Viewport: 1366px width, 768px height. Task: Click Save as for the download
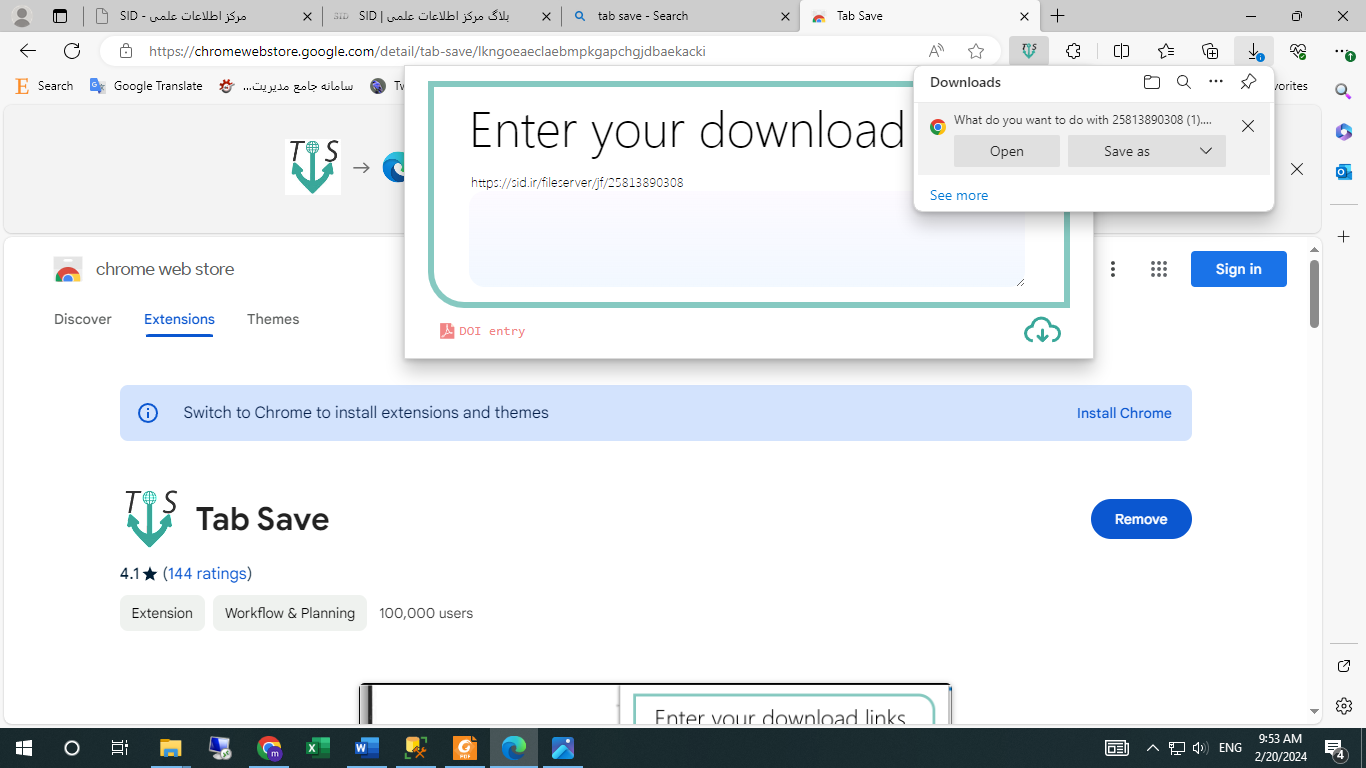1127,151
